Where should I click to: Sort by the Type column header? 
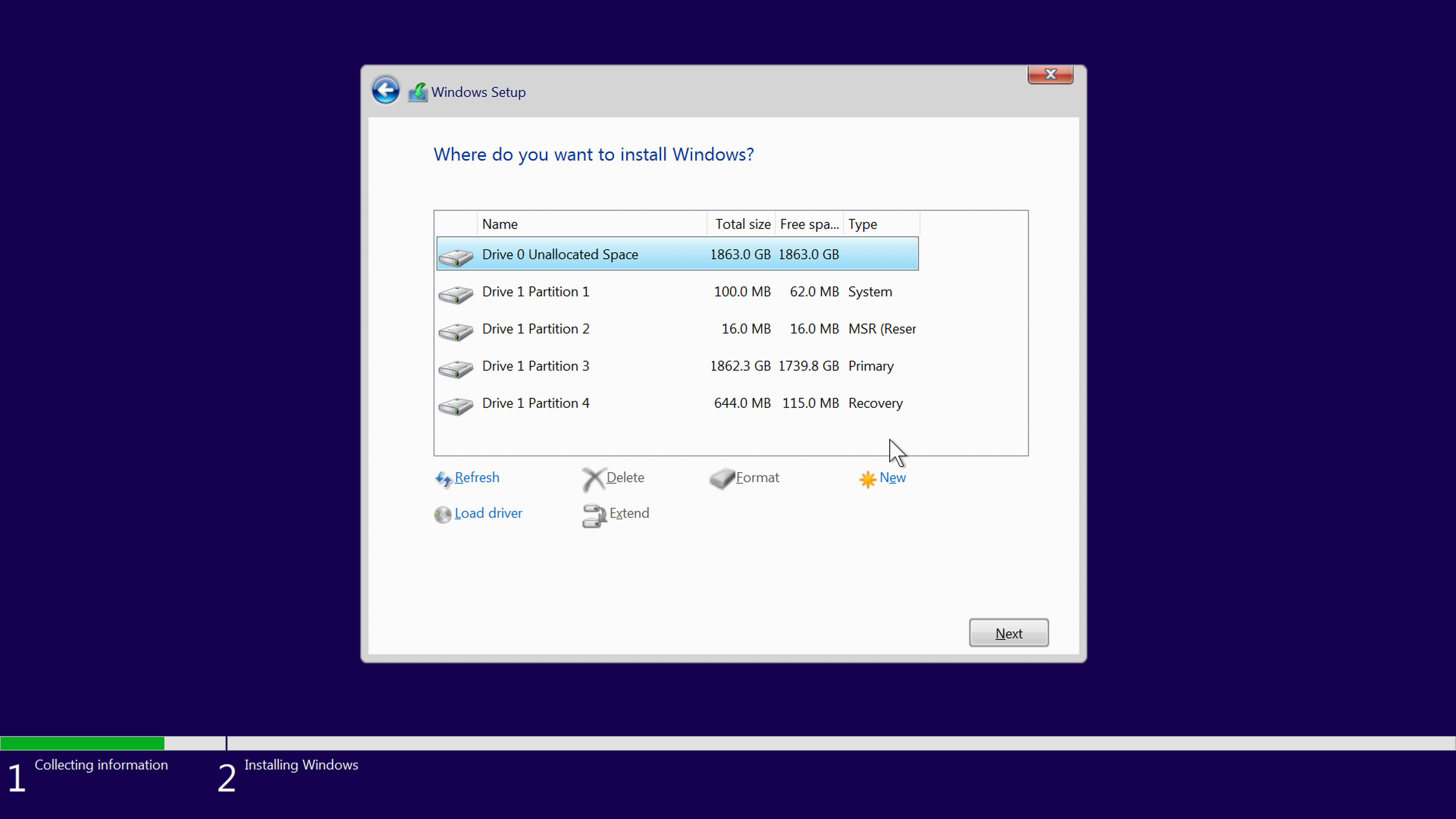coord(882,224)
